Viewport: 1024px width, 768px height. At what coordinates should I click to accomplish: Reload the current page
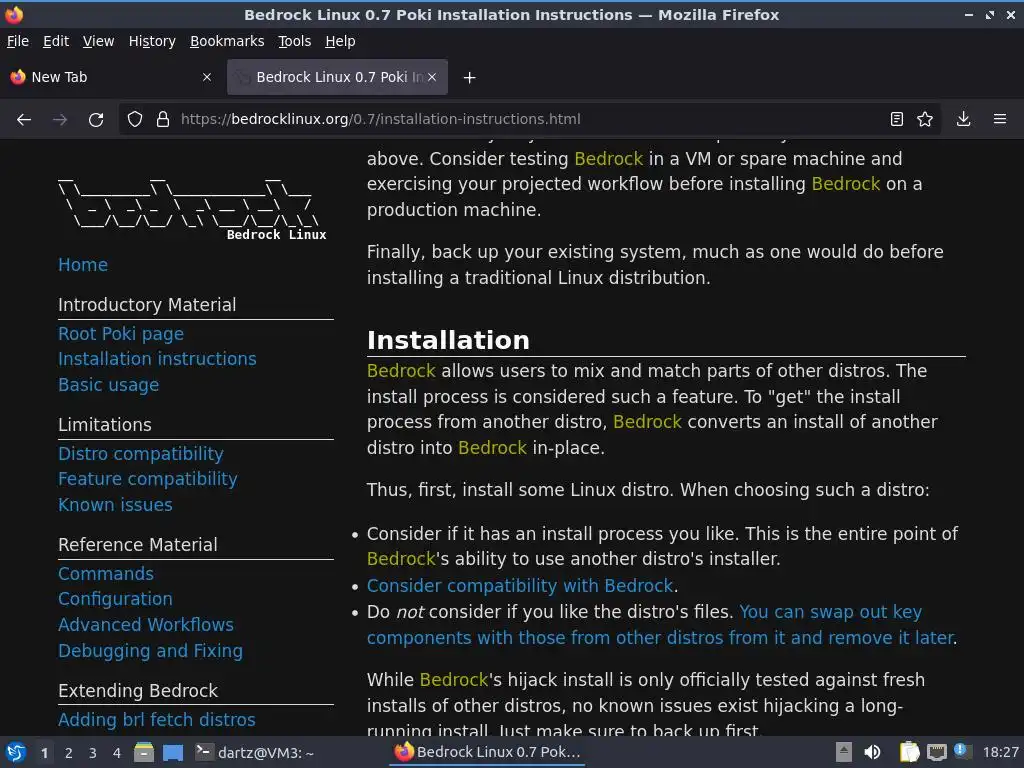tap(96, 120)
